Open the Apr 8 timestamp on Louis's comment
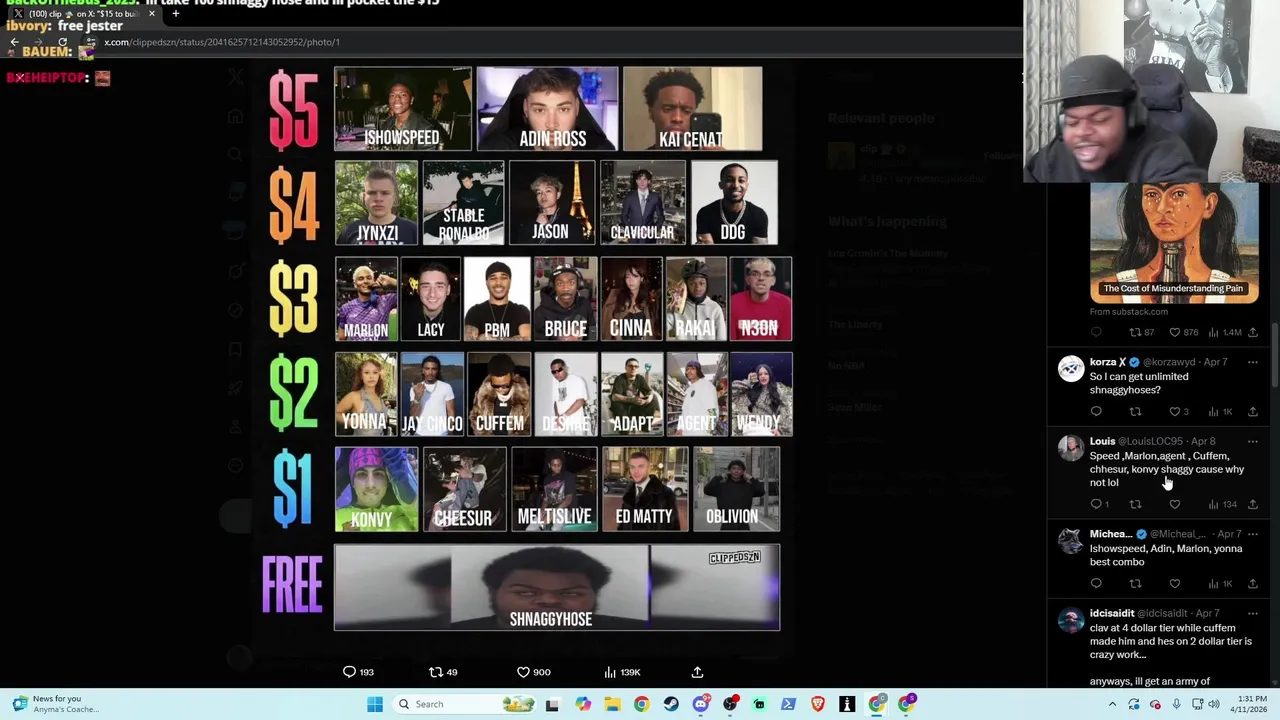The image size is (1280, 720). point(1204,441)
